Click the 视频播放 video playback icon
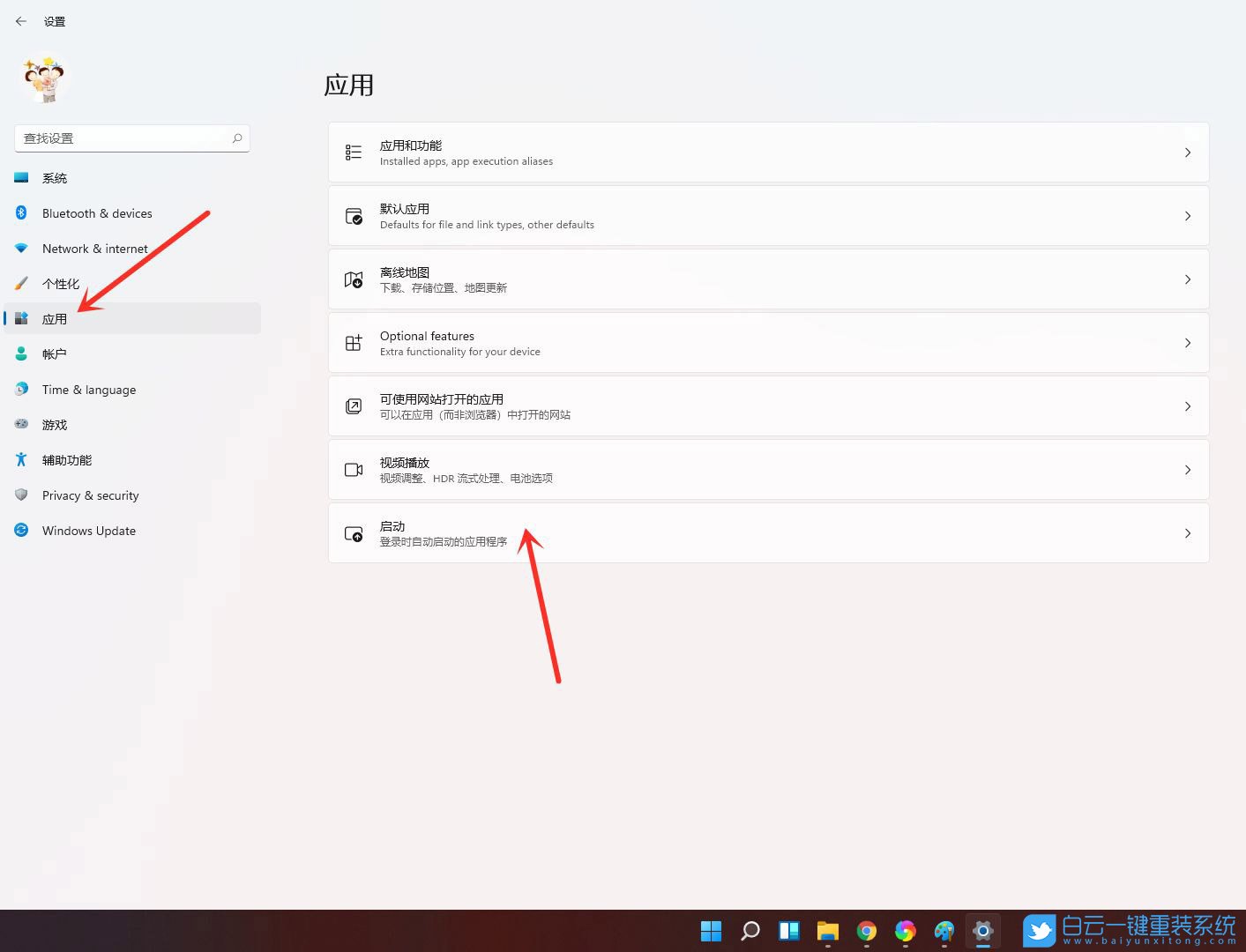This screenshot has width=1246, height=952. click(x=354, y=470)
